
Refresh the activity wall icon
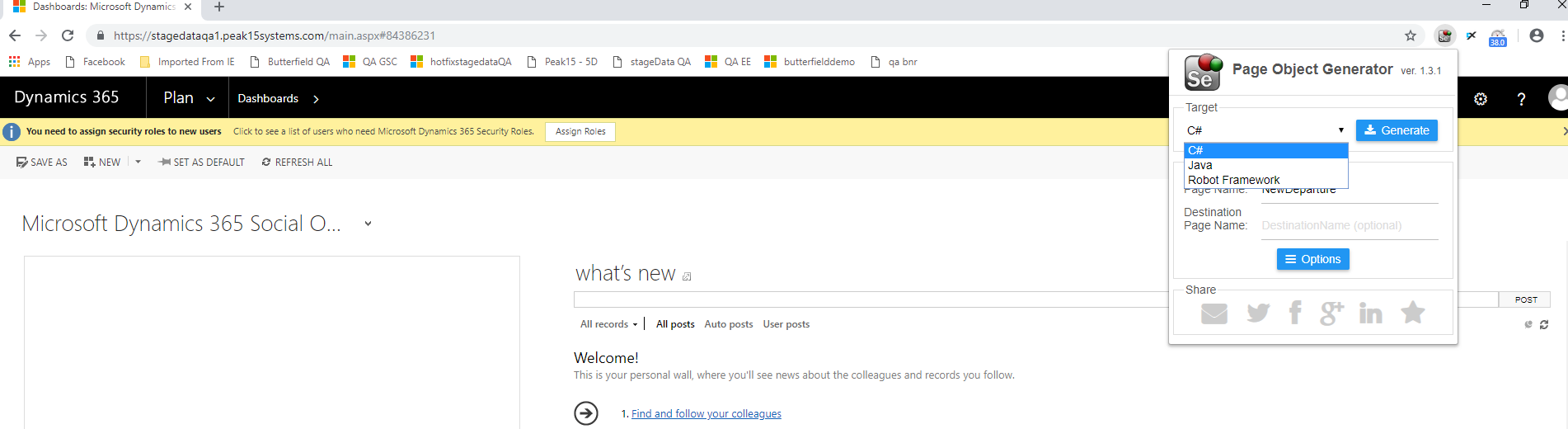point(1544,324)
